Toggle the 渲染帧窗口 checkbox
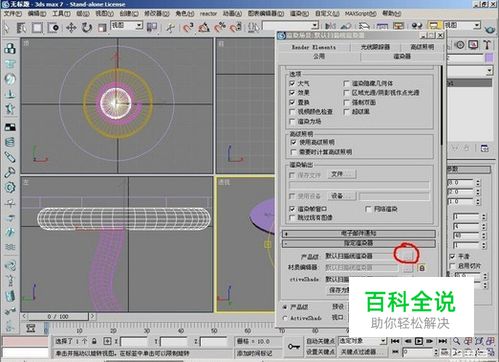Viewport: 499px width, 362px height. point(292,209)
